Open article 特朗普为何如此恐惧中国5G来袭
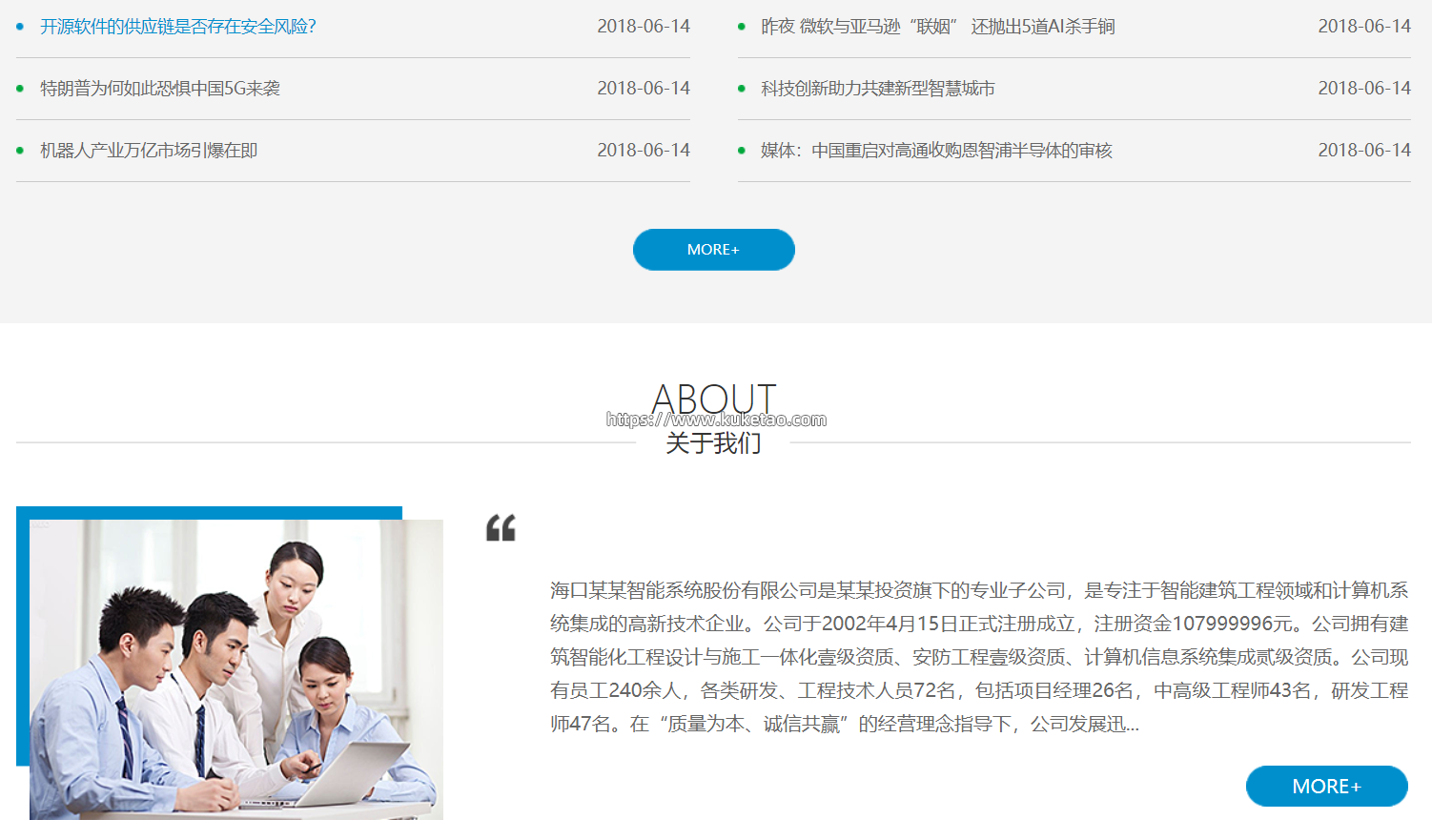 tap(160, 89)
